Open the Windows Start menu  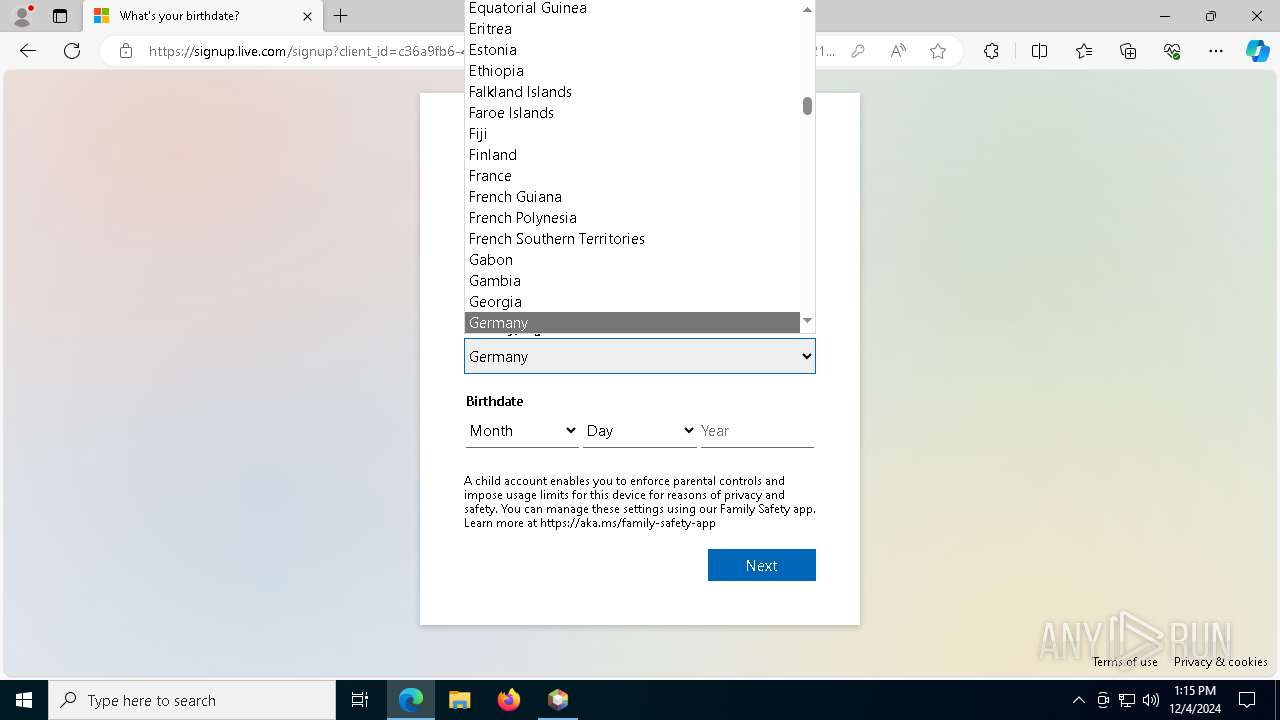tap(24, 700)
